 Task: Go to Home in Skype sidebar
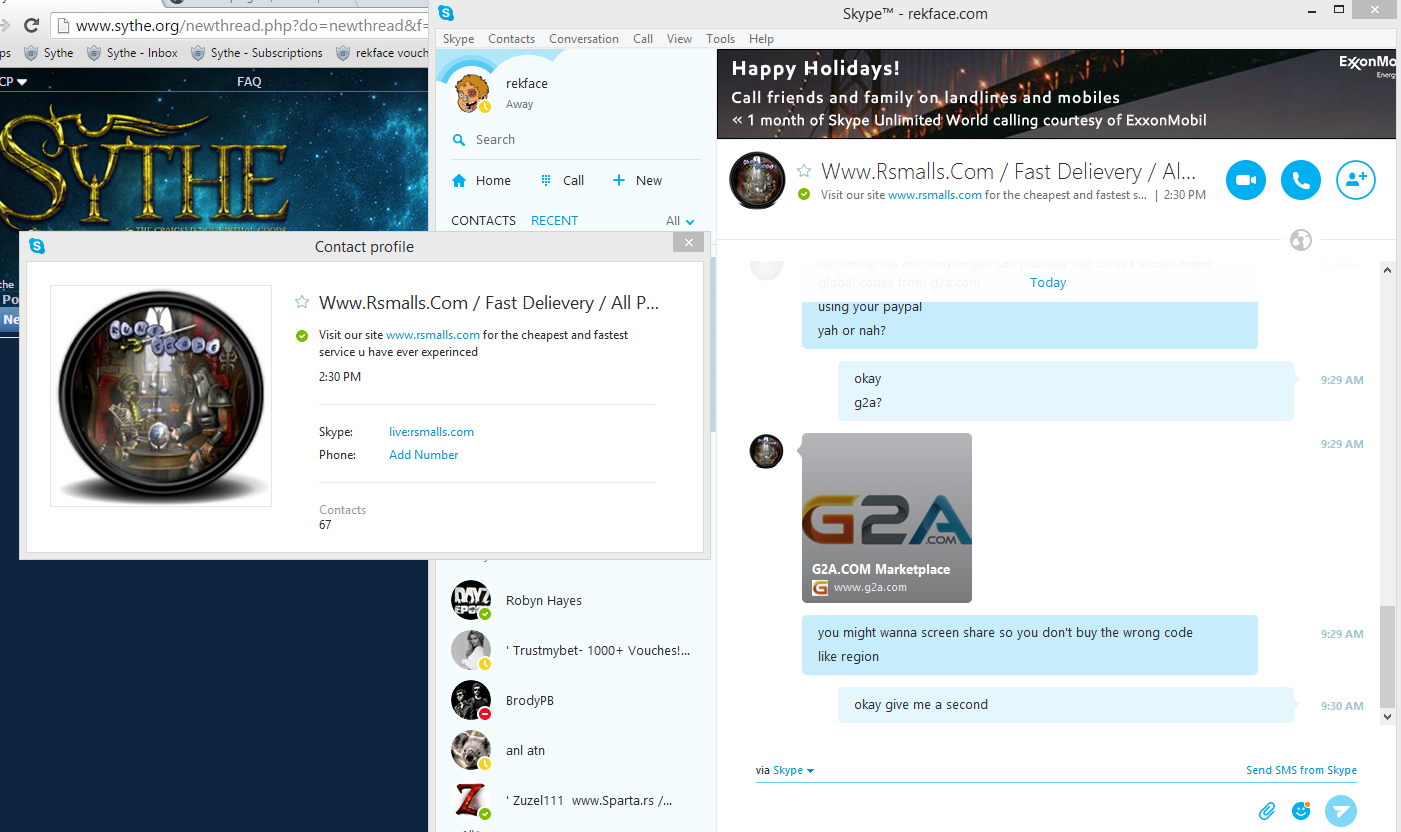click(481, 181)
